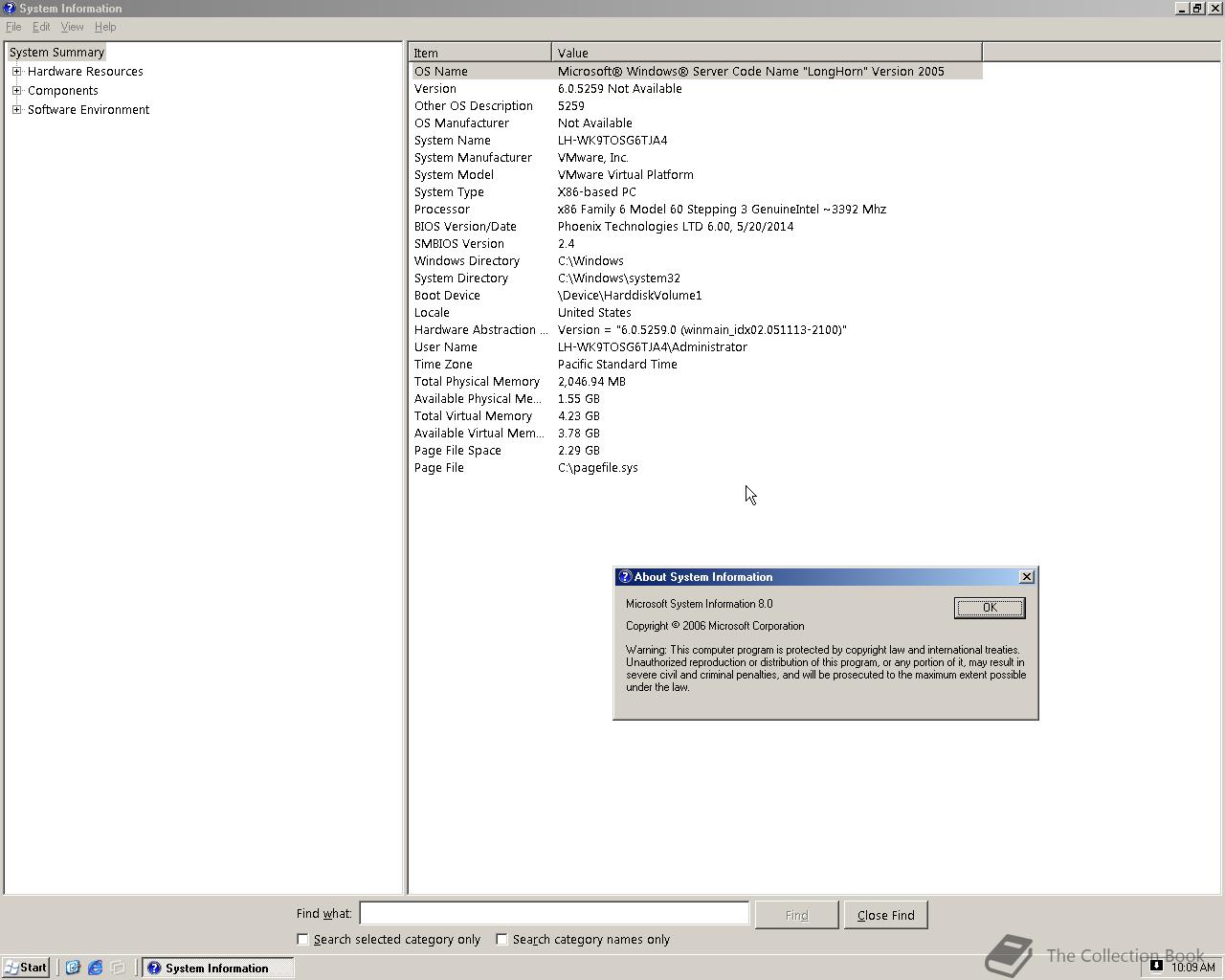Close the About System Information dialog with X
This screenshot has height=980, width=1225.
(1027, 576)
